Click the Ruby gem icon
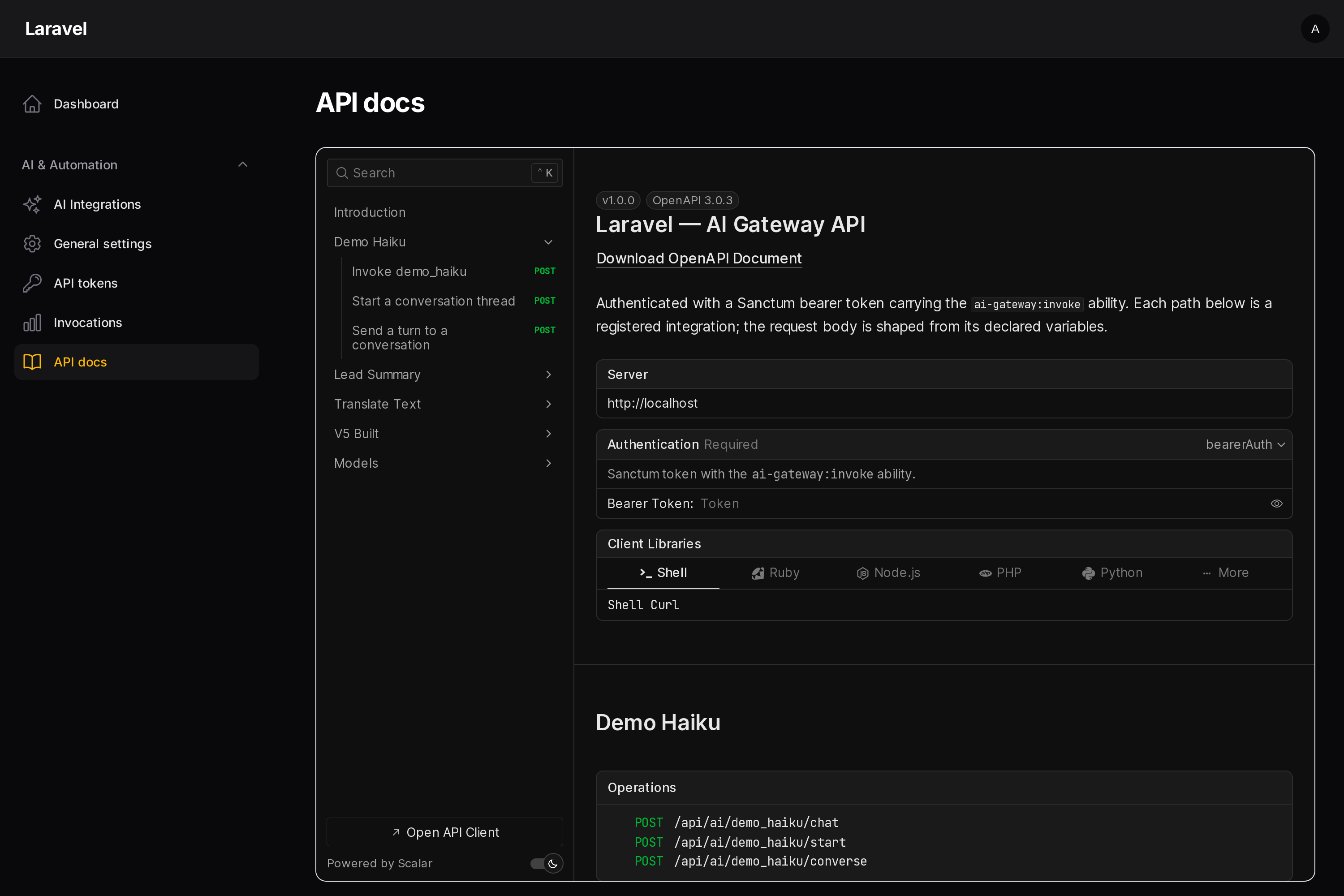 pyautogui.click(x=758, y=573)
